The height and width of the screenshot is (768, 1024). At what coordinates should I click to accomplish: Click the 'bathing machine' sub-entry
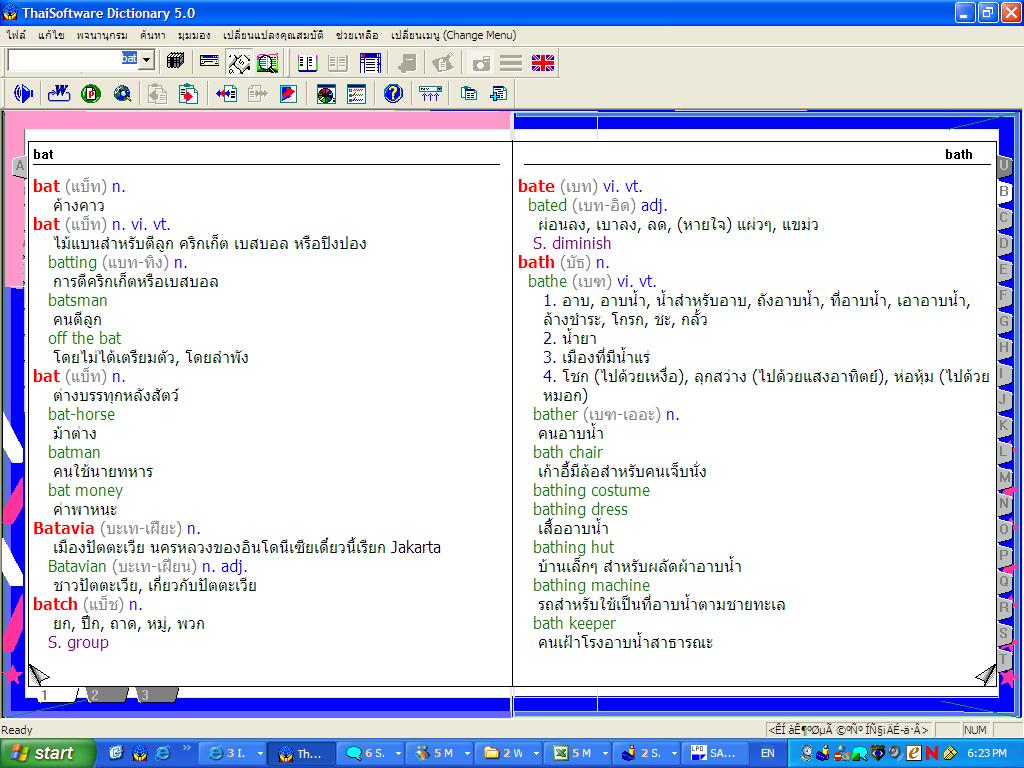[x=592, y=585]
